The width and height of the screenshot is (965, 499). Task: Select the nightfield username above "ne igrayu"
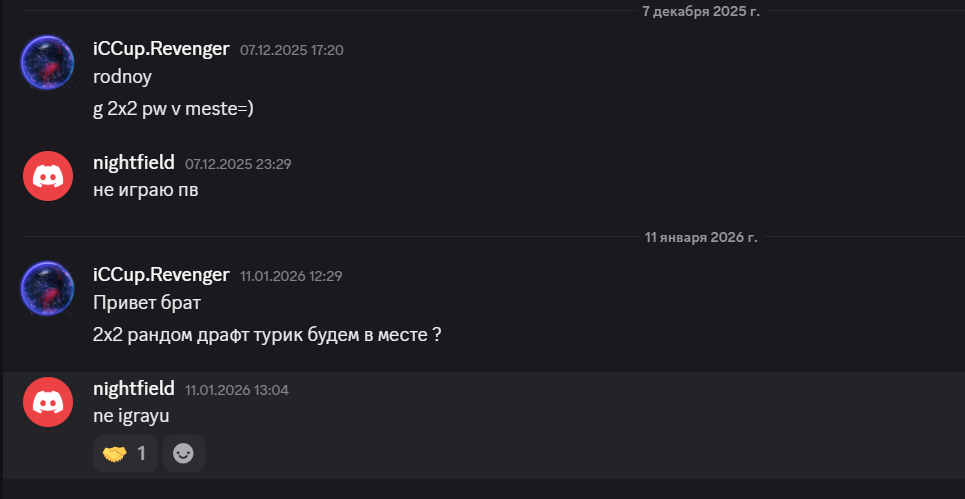click(134, 388)
